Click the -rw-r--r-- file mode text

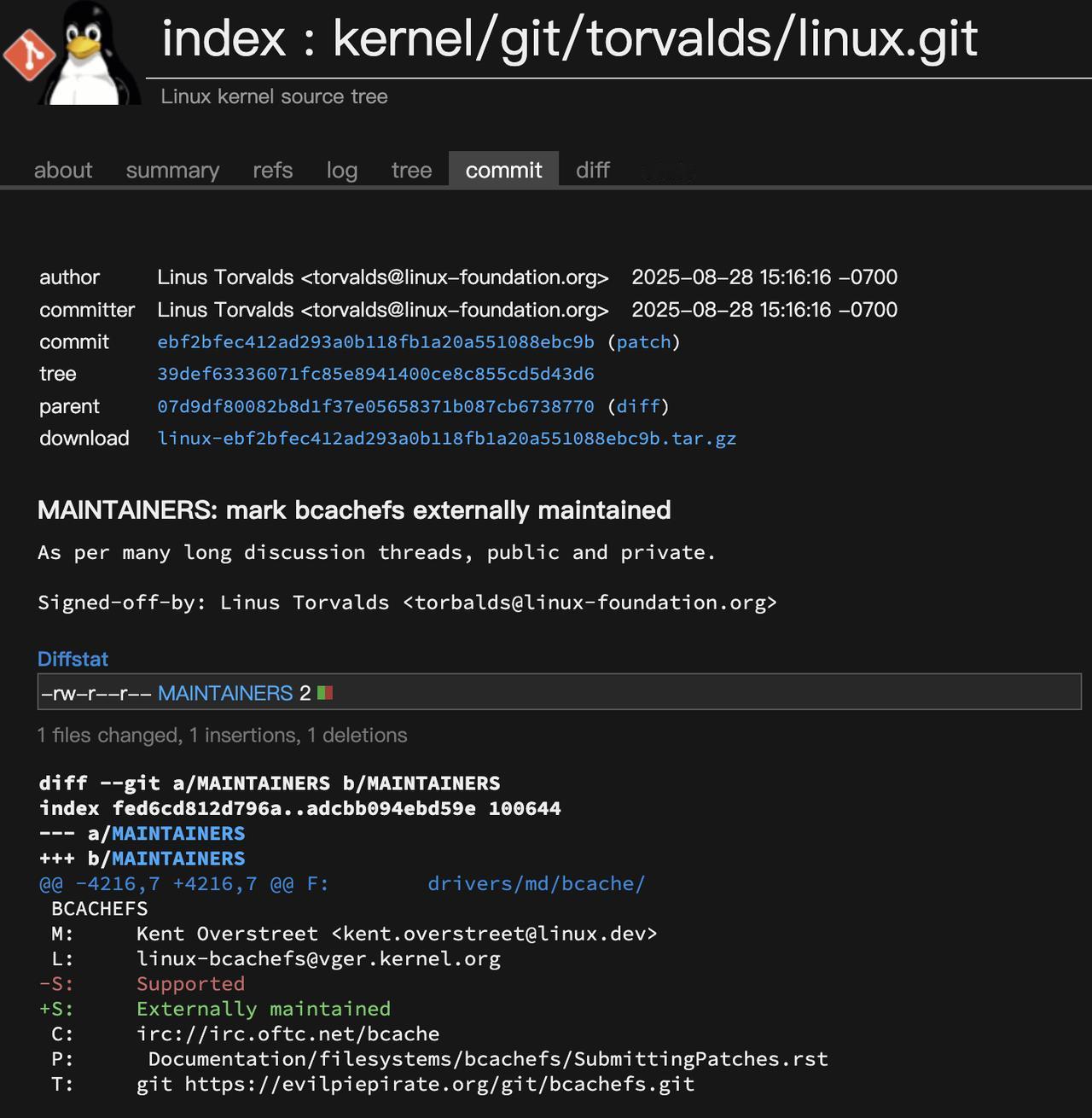(96, 693)
